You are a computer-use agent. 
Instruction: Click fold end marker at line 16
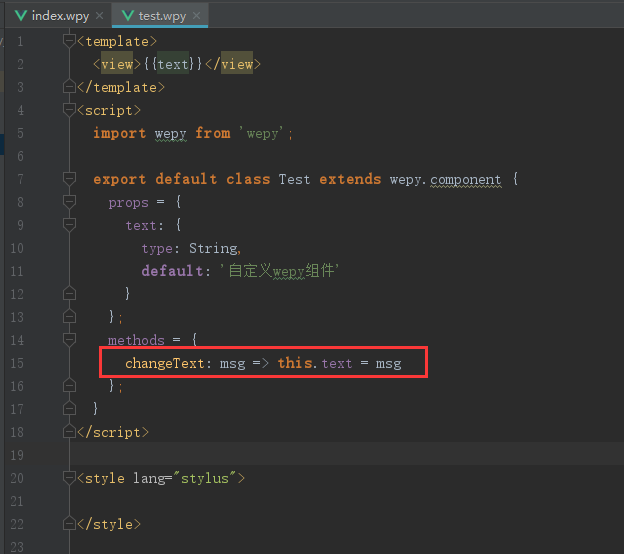pyautogui.click(x=69, y=385)
